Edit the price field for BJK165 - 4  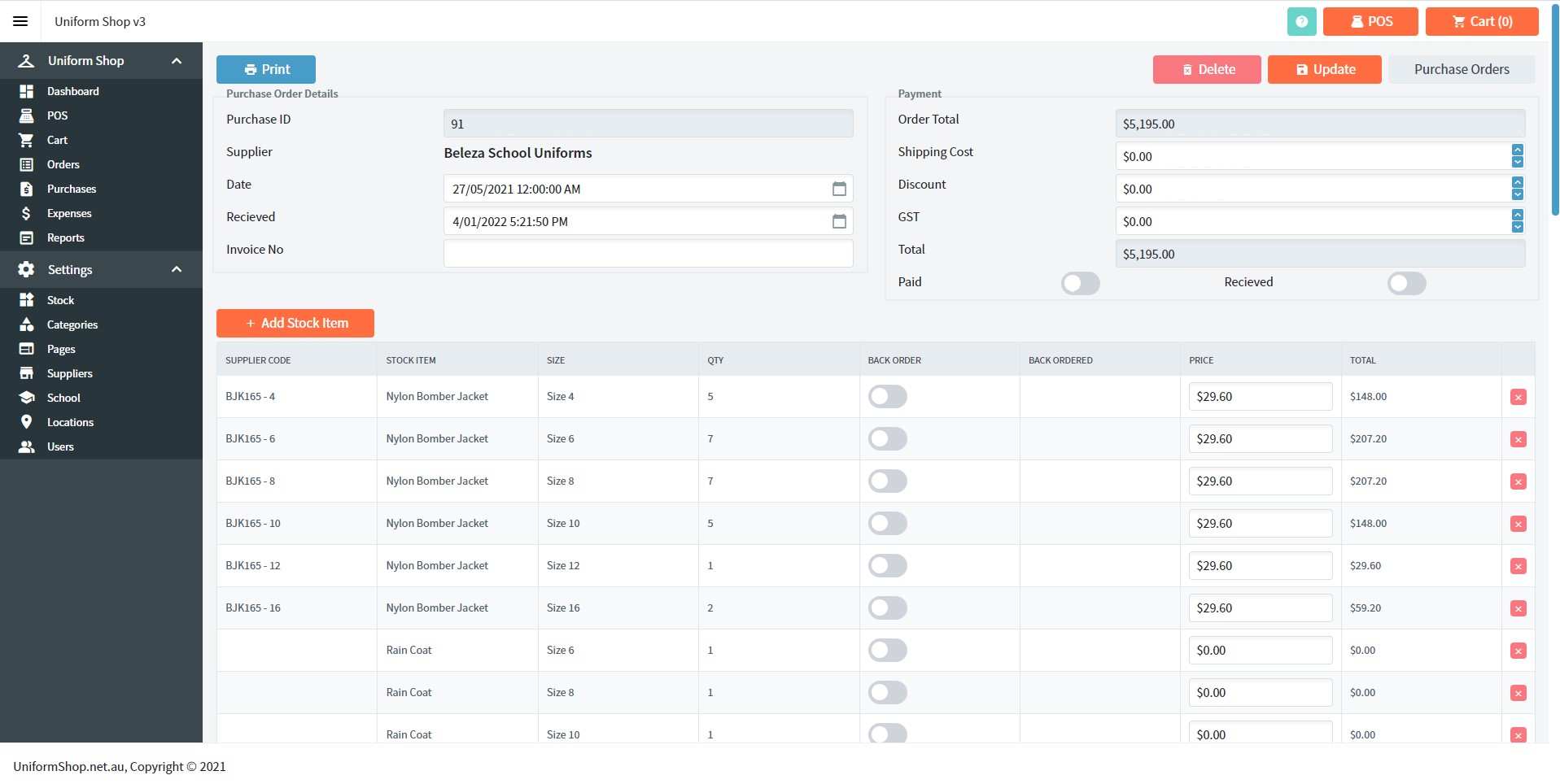[x=1260, y=397]
